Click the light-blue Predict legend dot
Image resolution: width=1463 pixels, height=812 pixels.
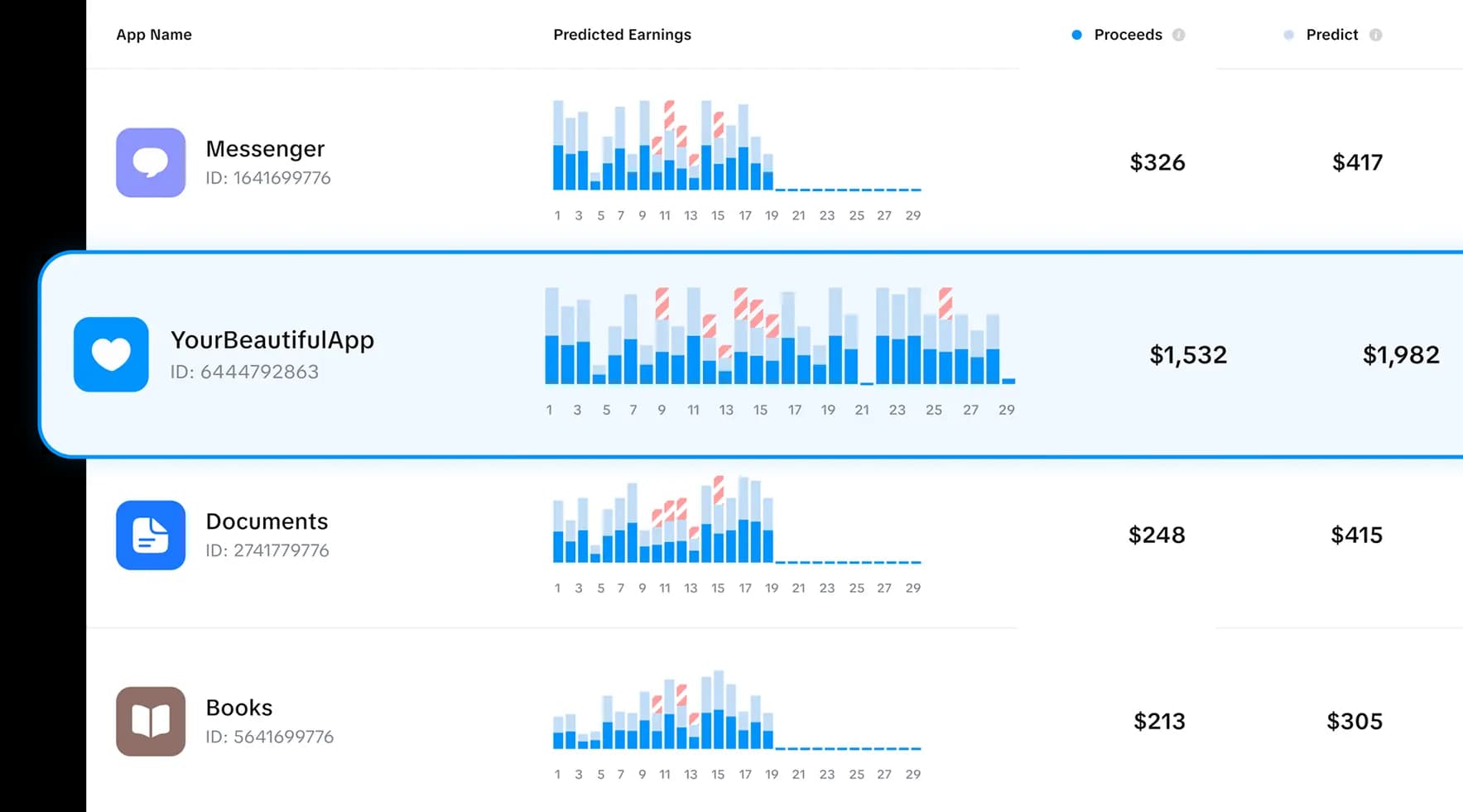click(1288, 35)
